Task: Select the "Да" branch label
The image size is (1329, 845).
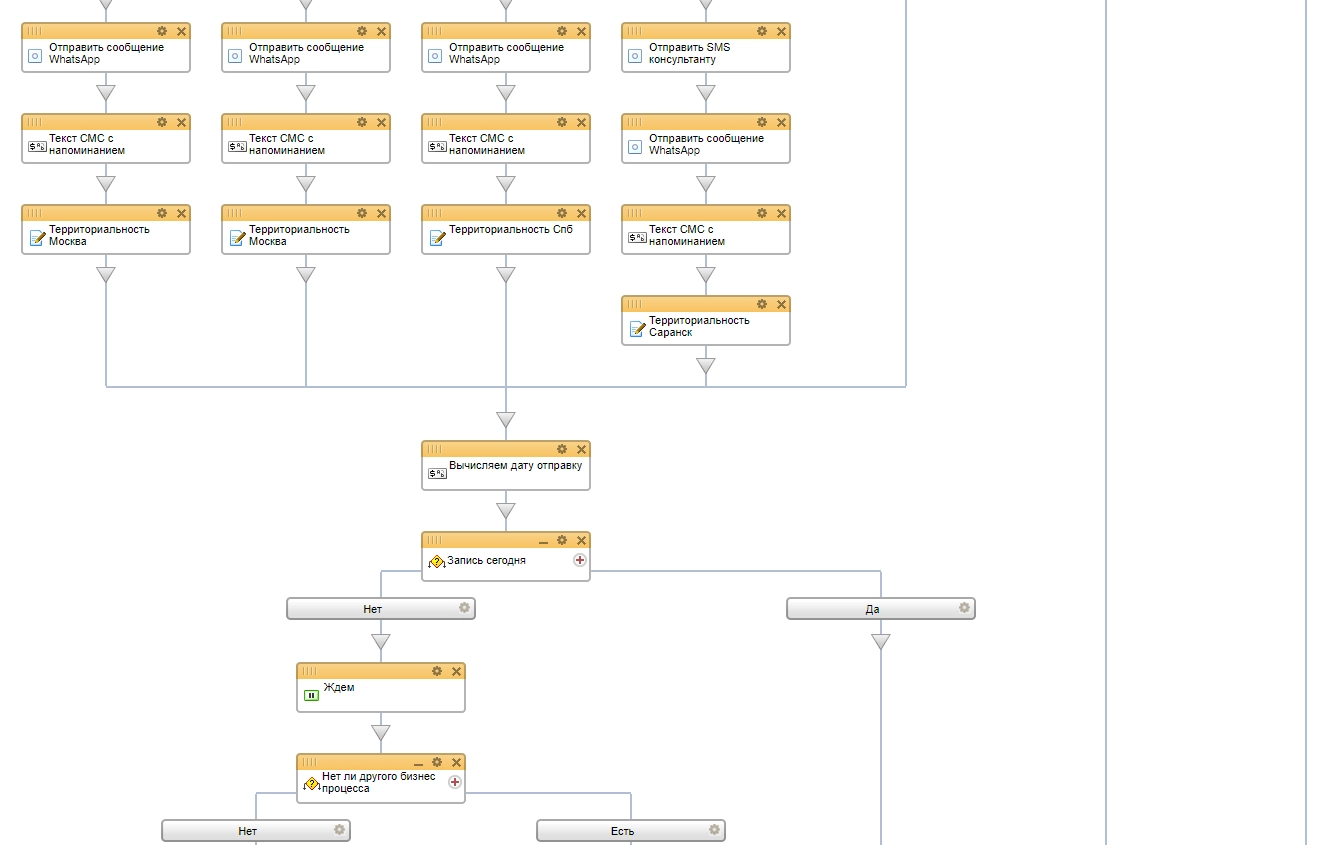Action: (x=872, y=609)
